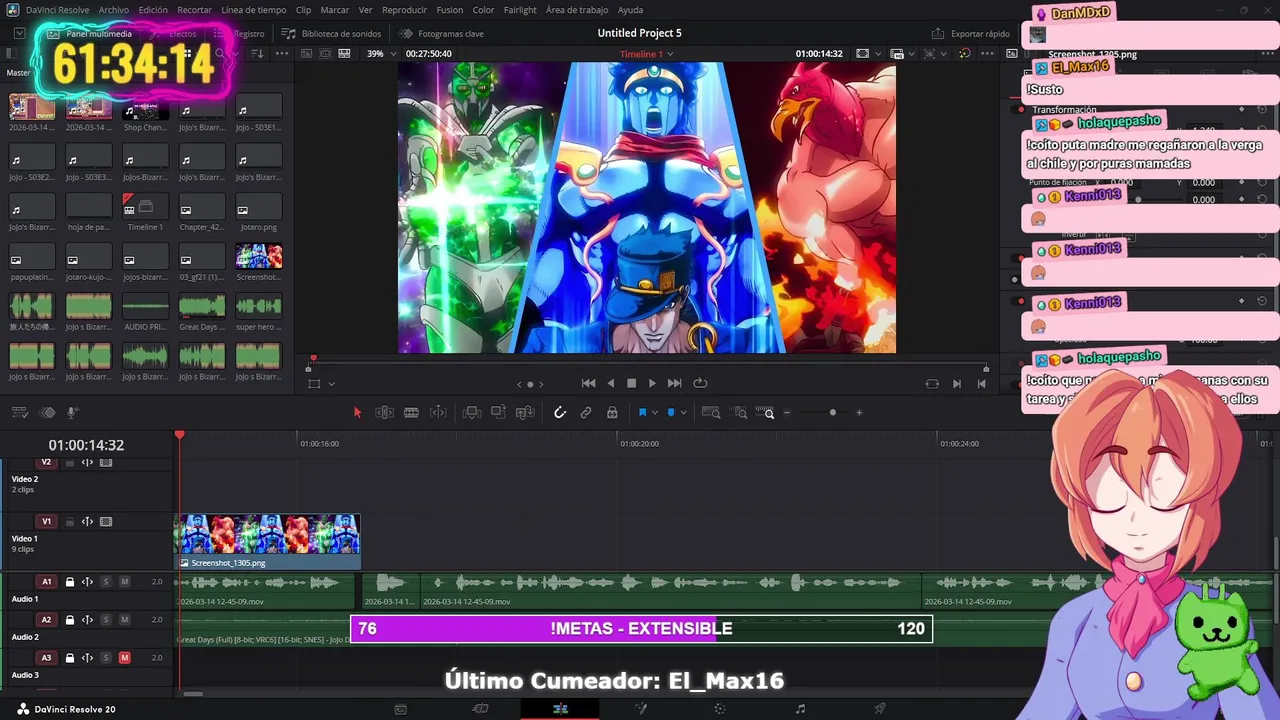Open the Fusion menu
Image resolution: width=1280 pixels, height=720 pixels.
tap(450, 10)
